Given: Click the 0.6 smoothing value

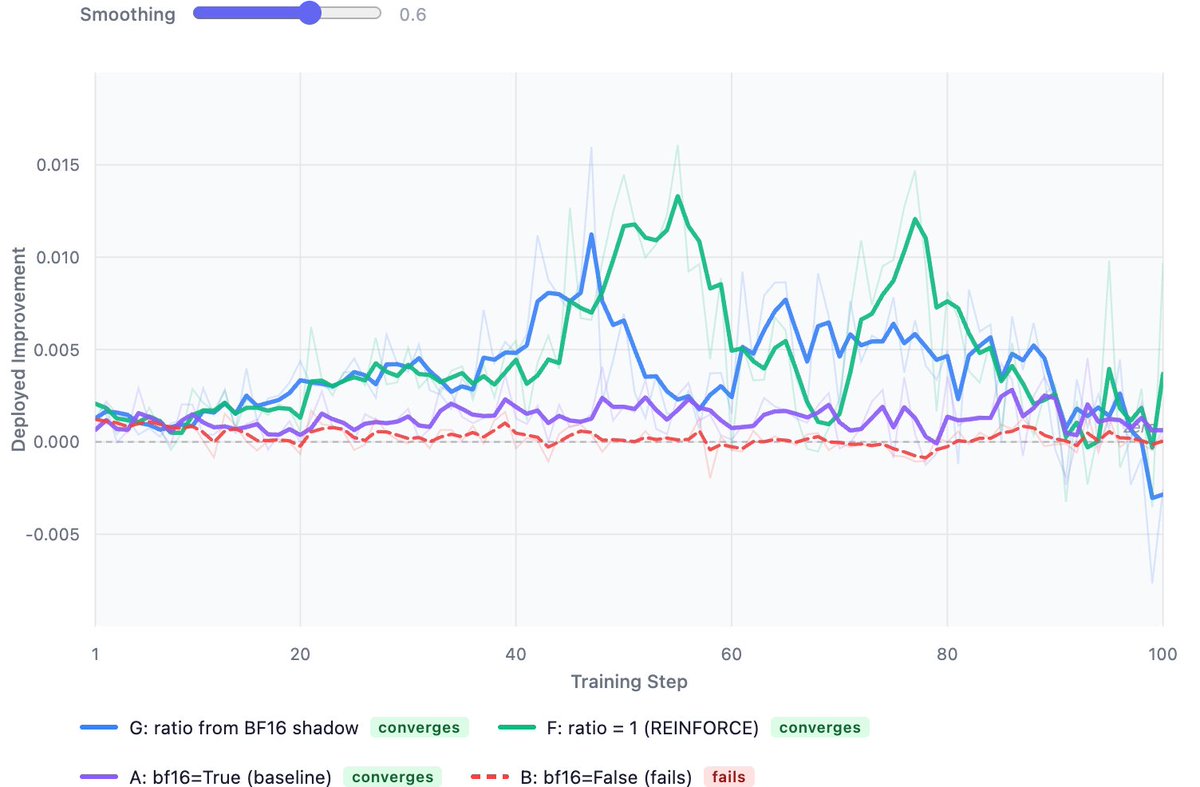Looking at the screenshot, I should (x=412, y=15).
